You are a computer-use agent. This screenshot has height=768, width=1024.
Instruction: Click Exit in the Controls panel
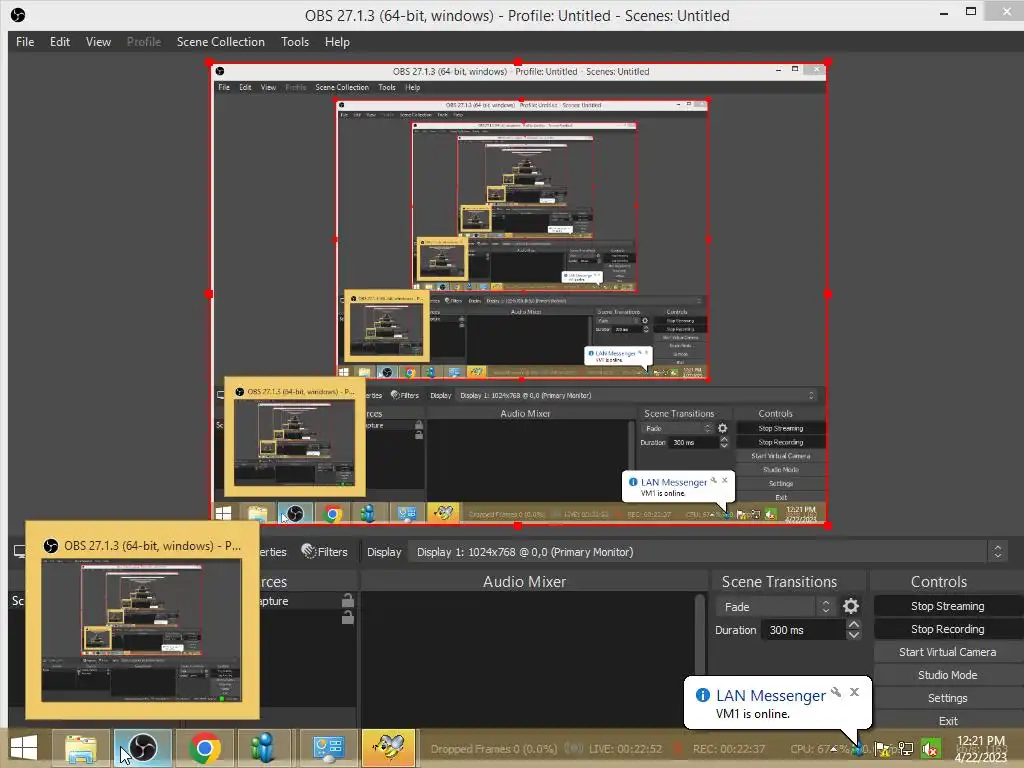point(948,721)
